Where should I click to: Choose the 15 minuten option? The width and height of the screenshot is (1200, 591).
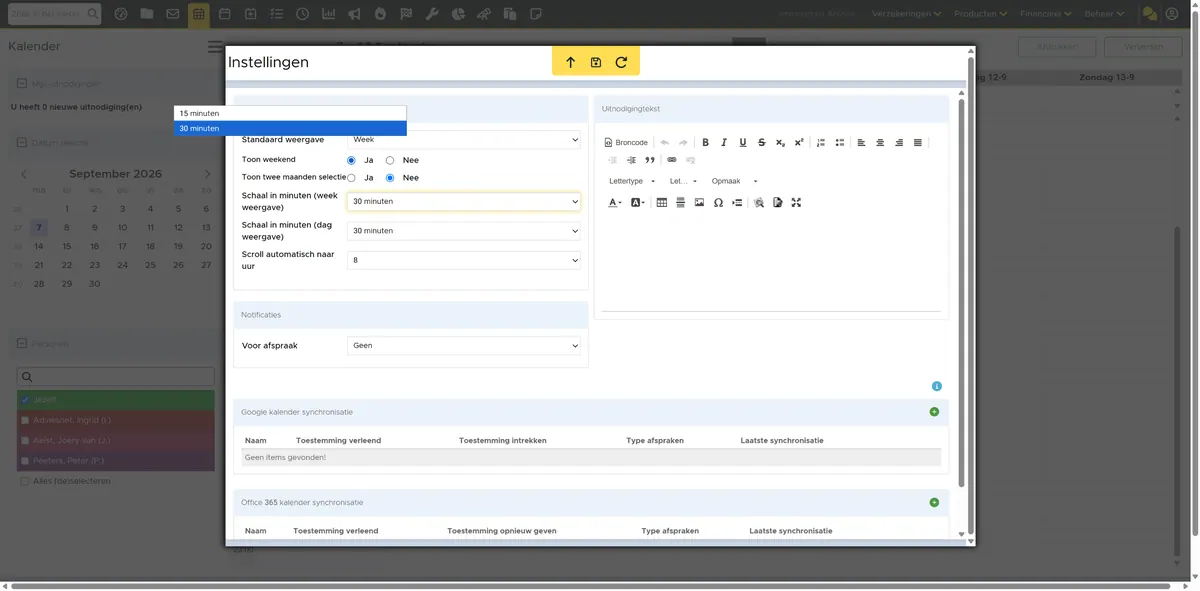tap(290, 113)
